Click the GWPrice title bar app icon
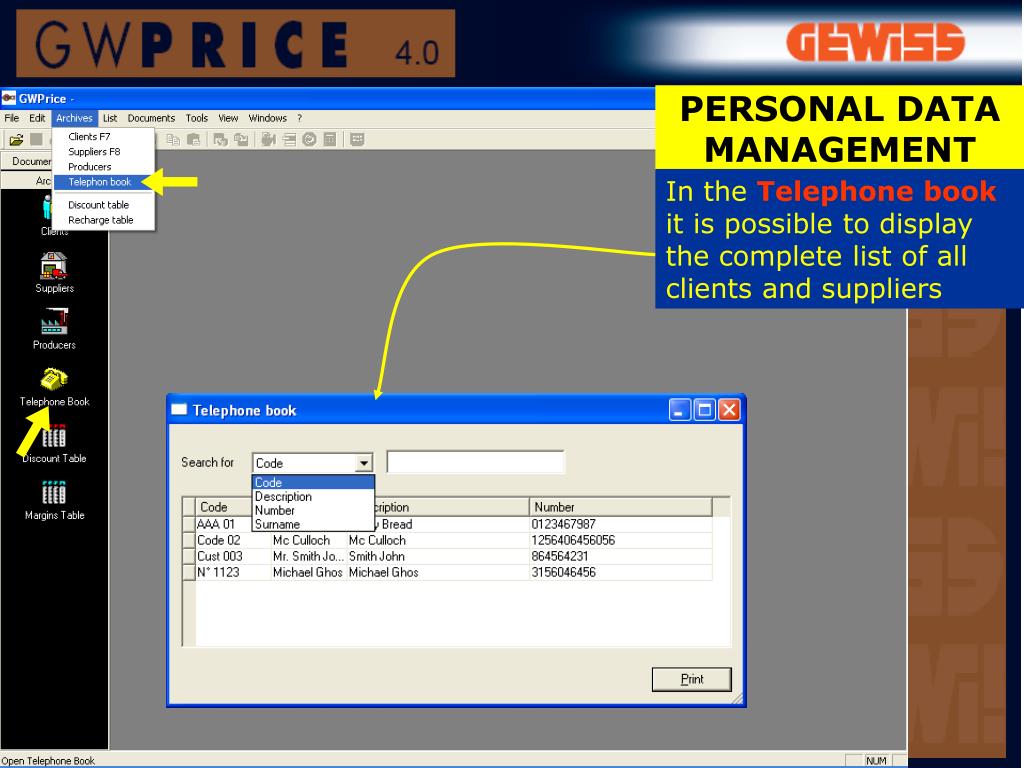 click(x=8, y=99)
